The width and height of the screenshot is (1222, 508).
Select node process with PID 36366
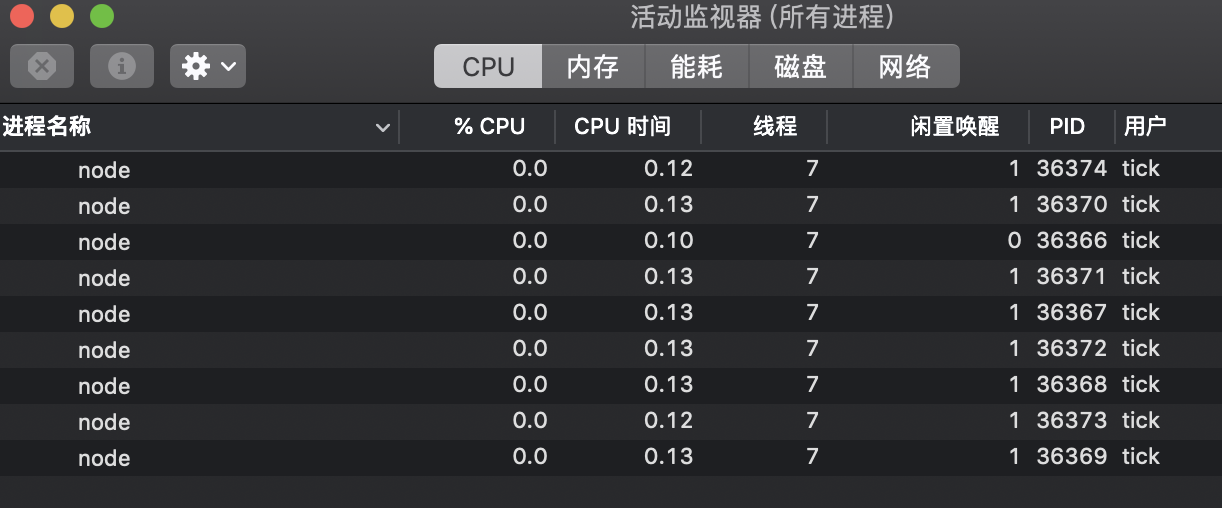[x=611, y=242]
